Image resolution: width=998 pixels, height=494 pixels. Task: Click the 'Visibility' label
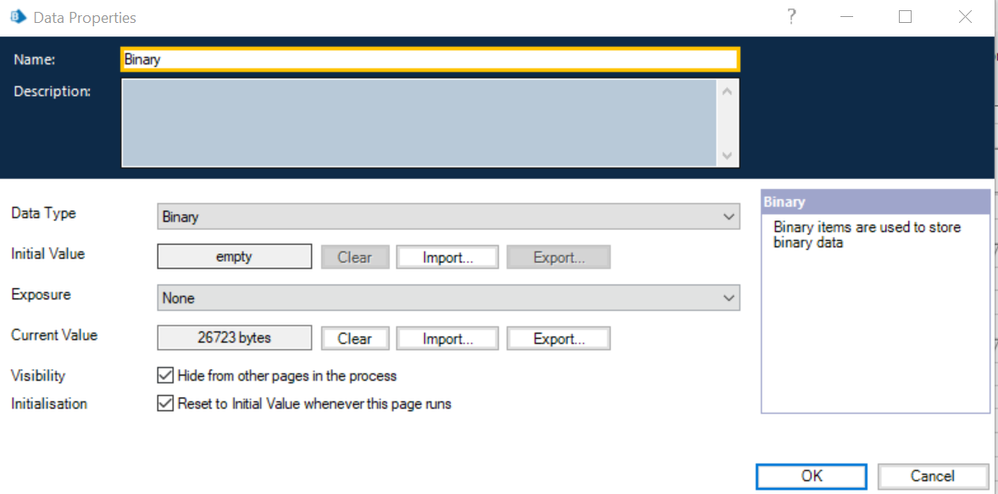[x=38, y=376]
